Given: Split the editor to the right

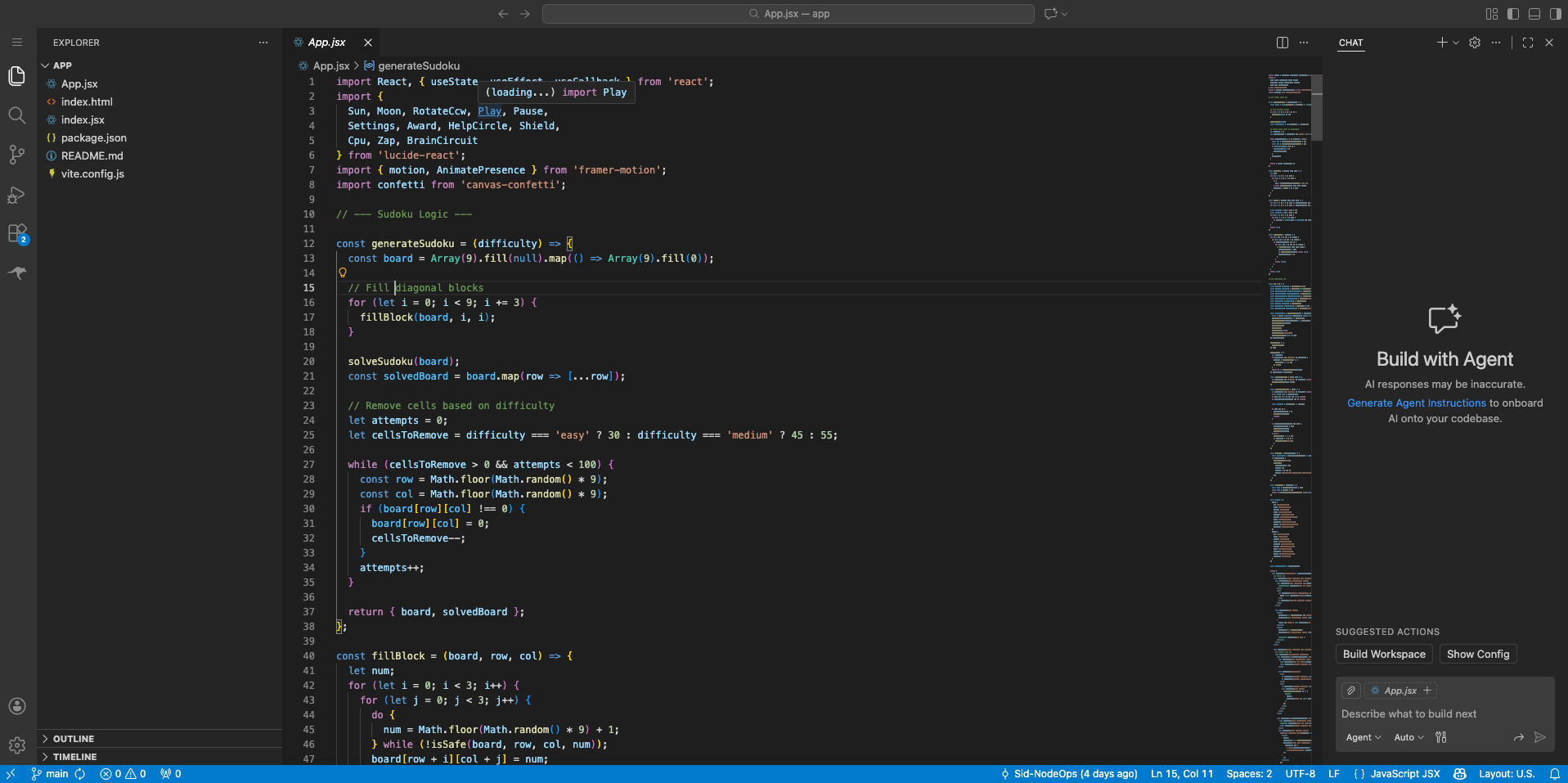Looking at the screenshot, I should coord(1282,43).
